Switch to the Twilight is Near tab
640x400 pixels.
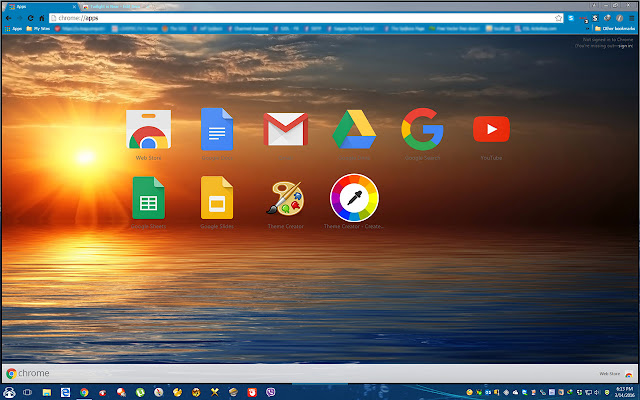pos(118,7)
